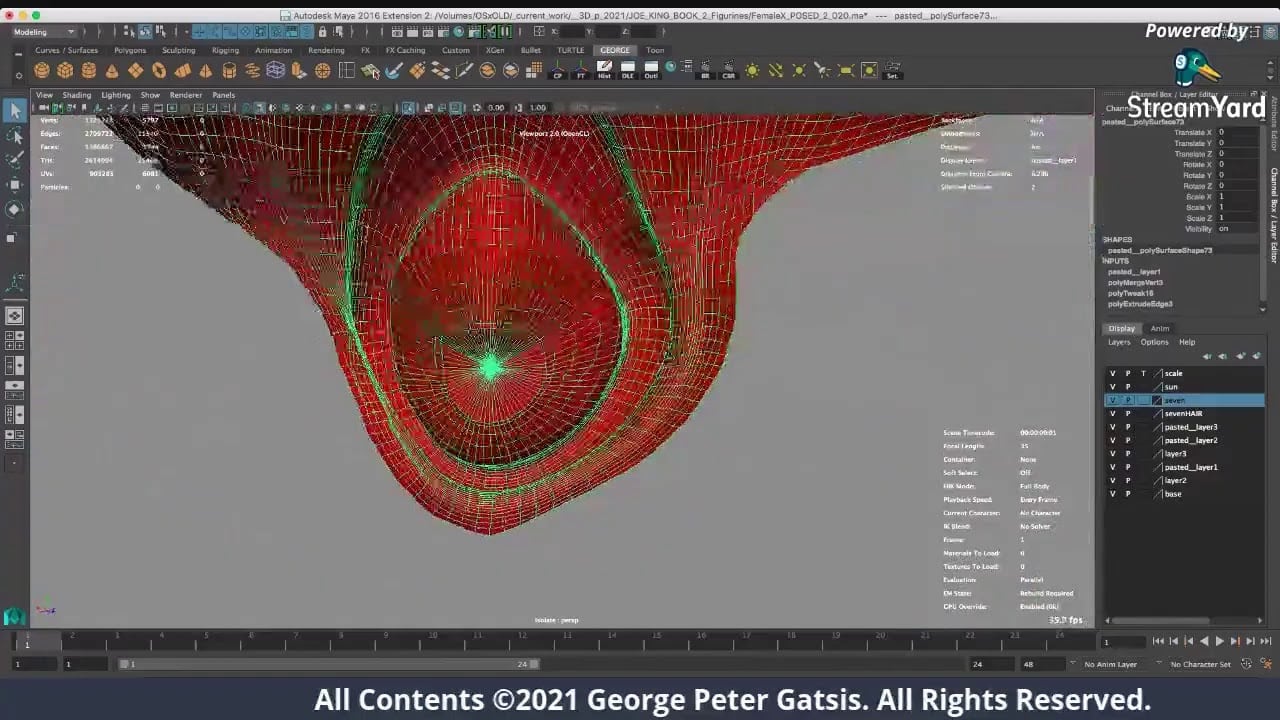Open the No Character Set dropdown
Viewport: 1280px width, 720px height.
pyautogui.click(x=1200, y=664)
